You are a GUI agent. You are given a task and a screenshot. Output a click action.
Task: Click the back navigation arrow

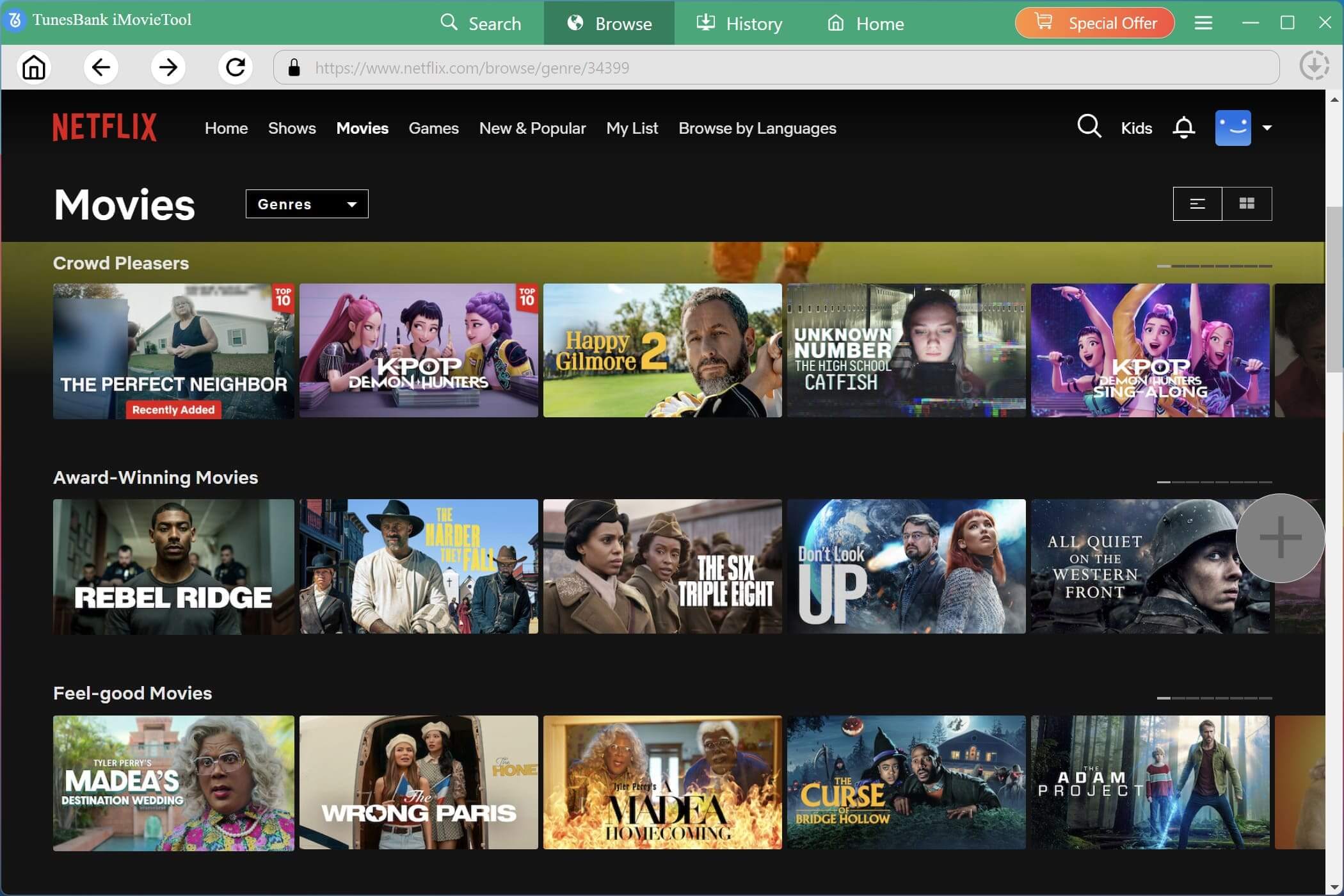101,67
